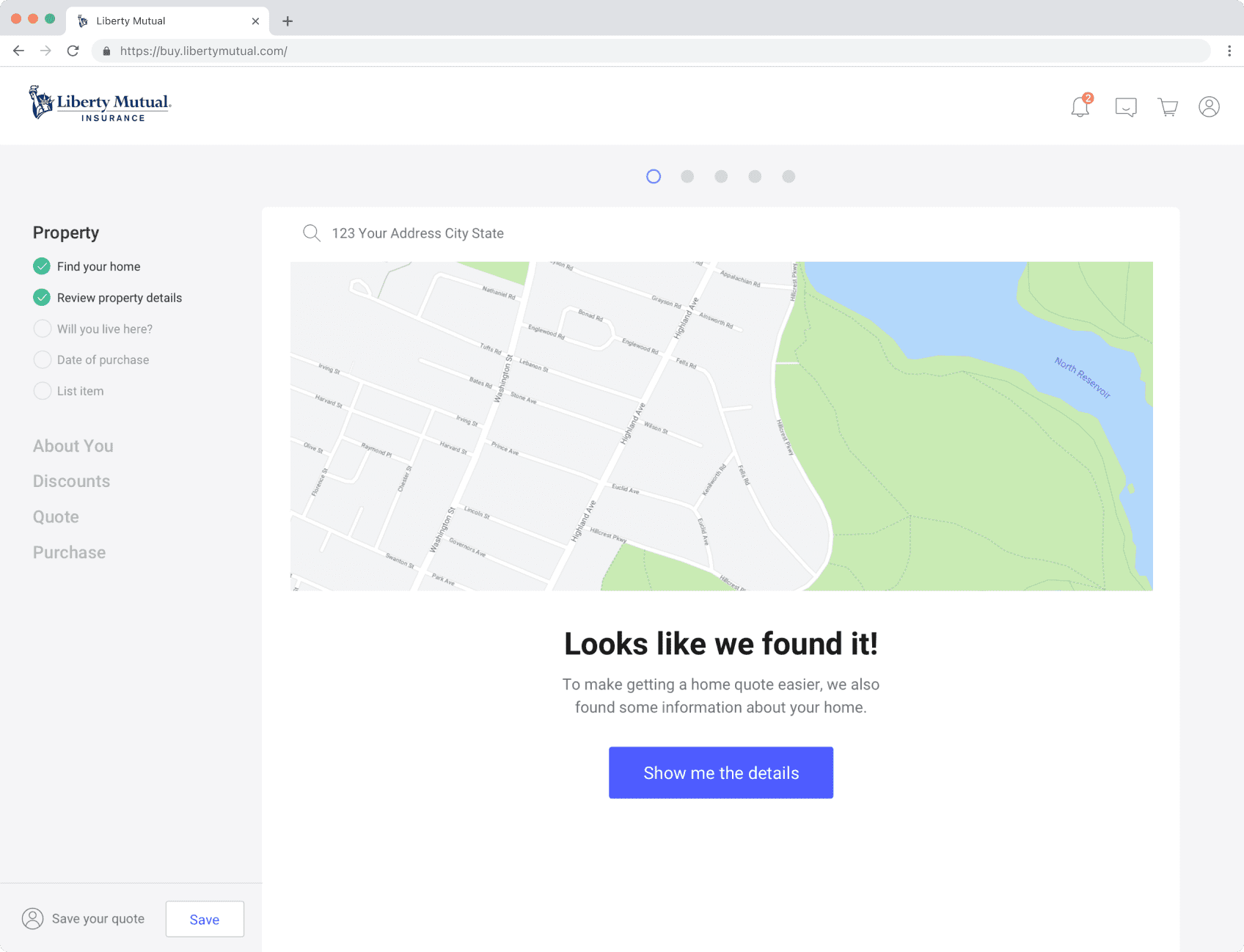Click the Liberty Mutual logo
1244x952 pixels.
pos(100,103)
